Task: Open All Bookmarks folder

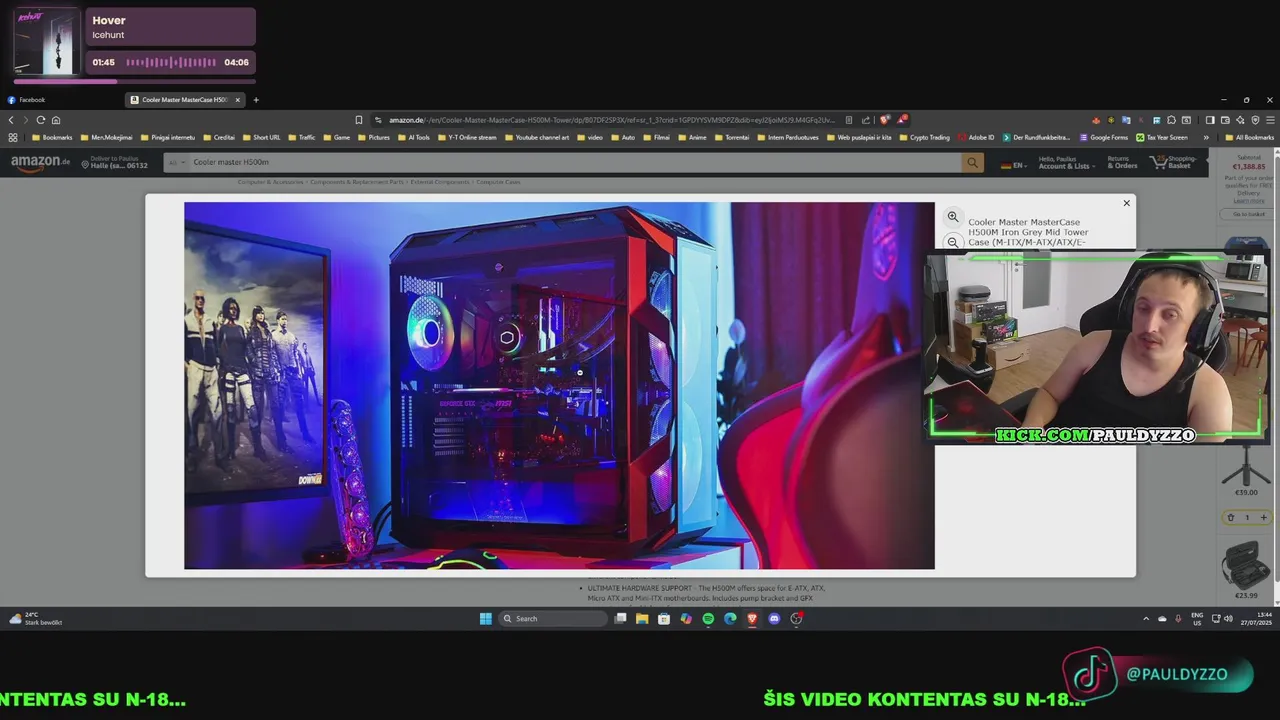Action: pyautogui.click(x=1250, y=137)
